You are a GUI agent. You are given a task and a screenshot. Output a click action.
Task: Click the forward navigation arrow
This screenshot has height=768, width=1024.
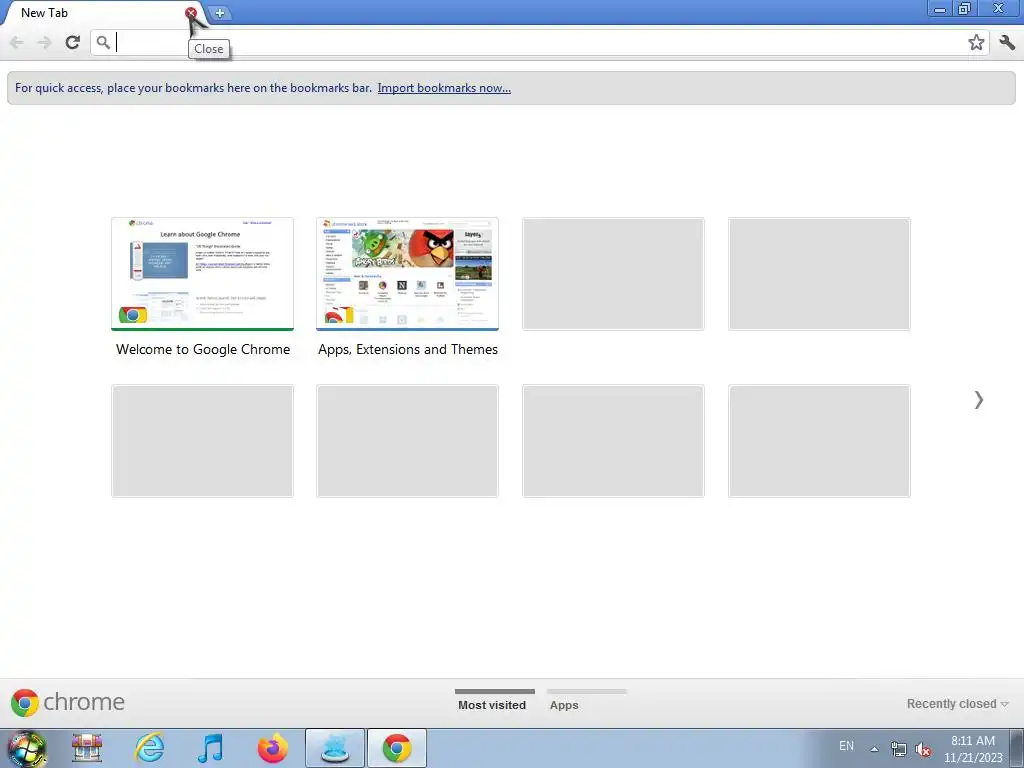point(44,42)
